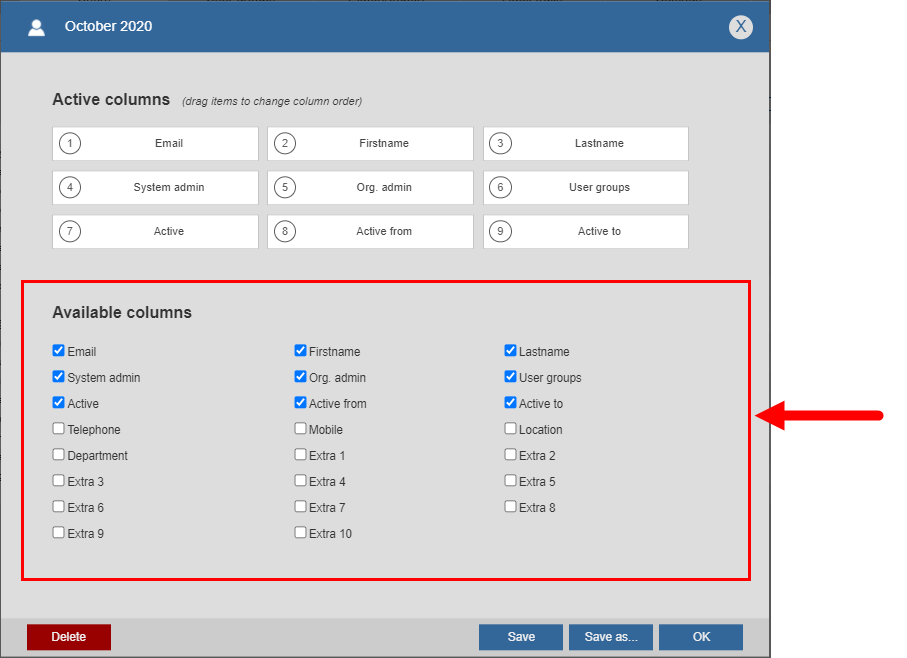Uncheck the Firstname column checkbox
Screen dimensions: 907x658
click(300, 350)
